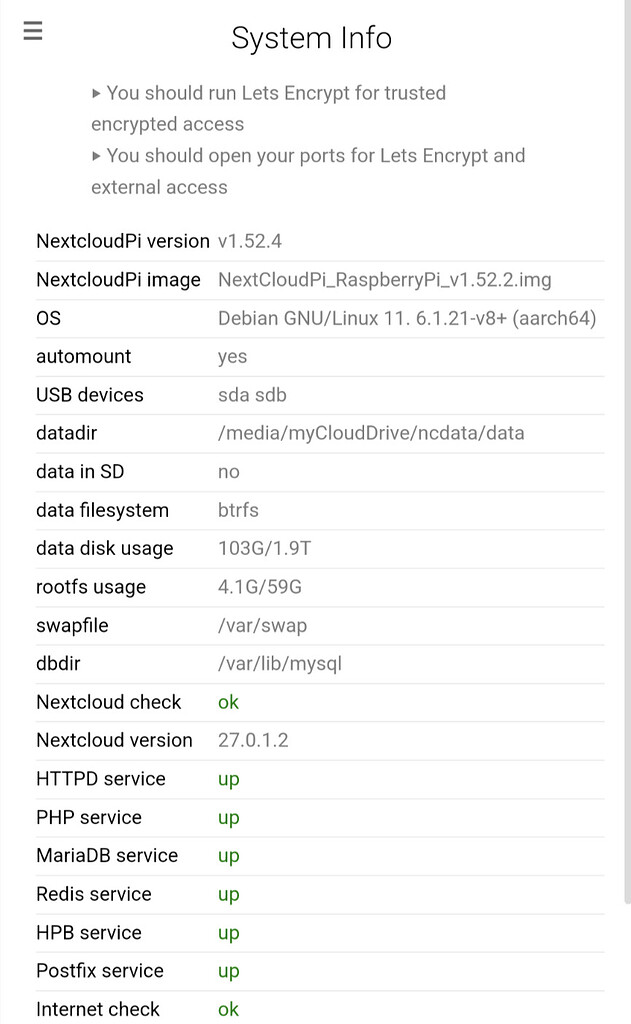631x1024 pixels.
Task: Toggle the automount setting row
Action: coord(230,356)
